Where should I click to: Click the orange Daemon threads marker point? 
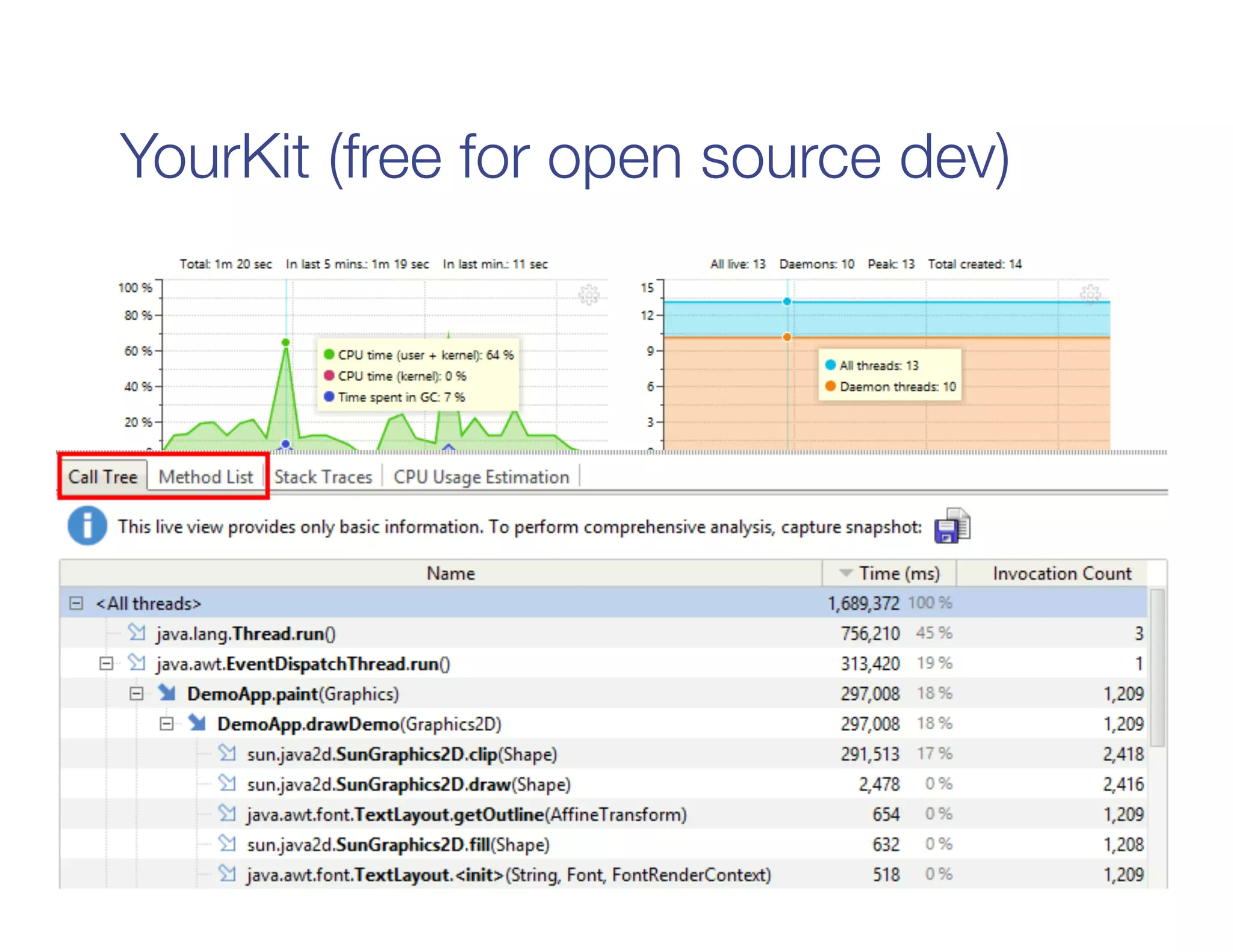point(787,337)
